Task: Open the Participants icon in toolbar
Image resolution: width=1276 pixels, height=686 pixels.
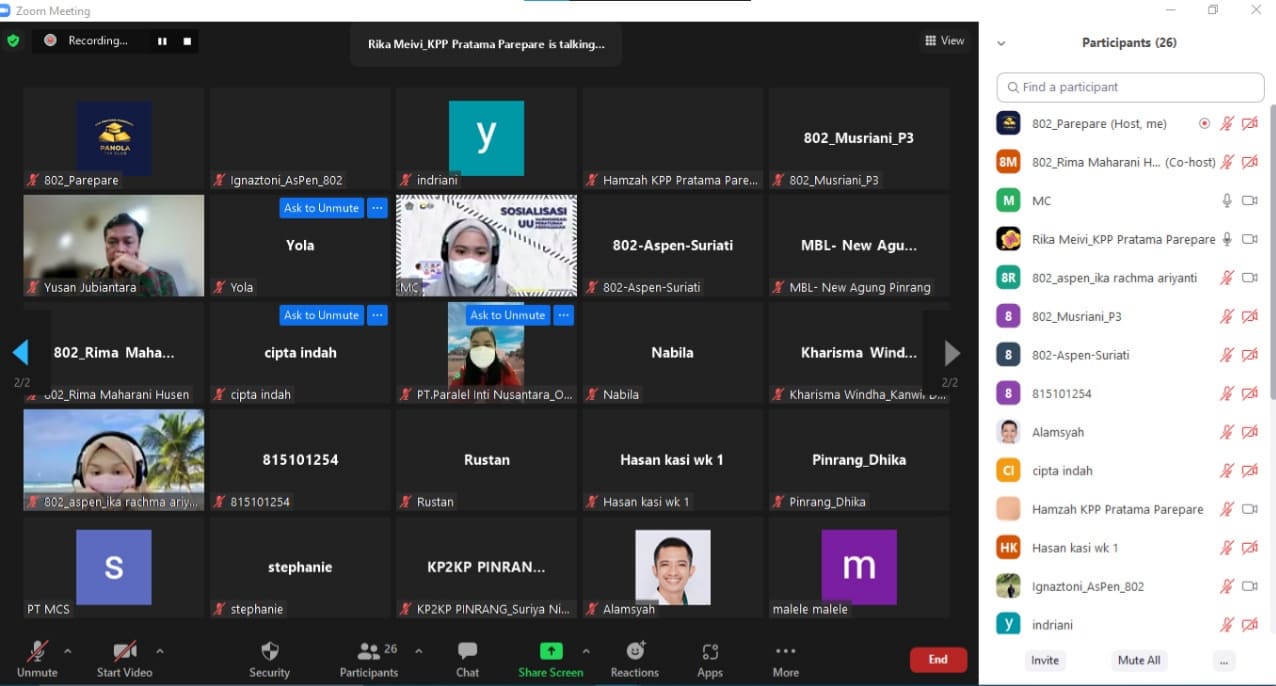Action: (368, 652)
